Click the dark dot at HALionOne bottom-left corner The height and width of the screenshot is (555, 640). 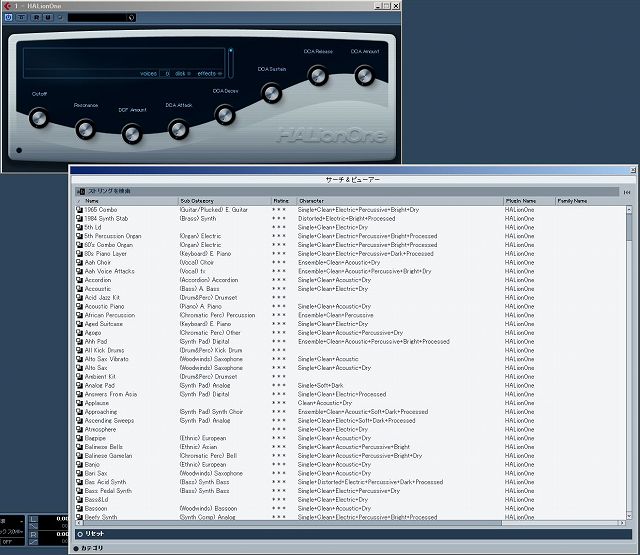point(19,150)
